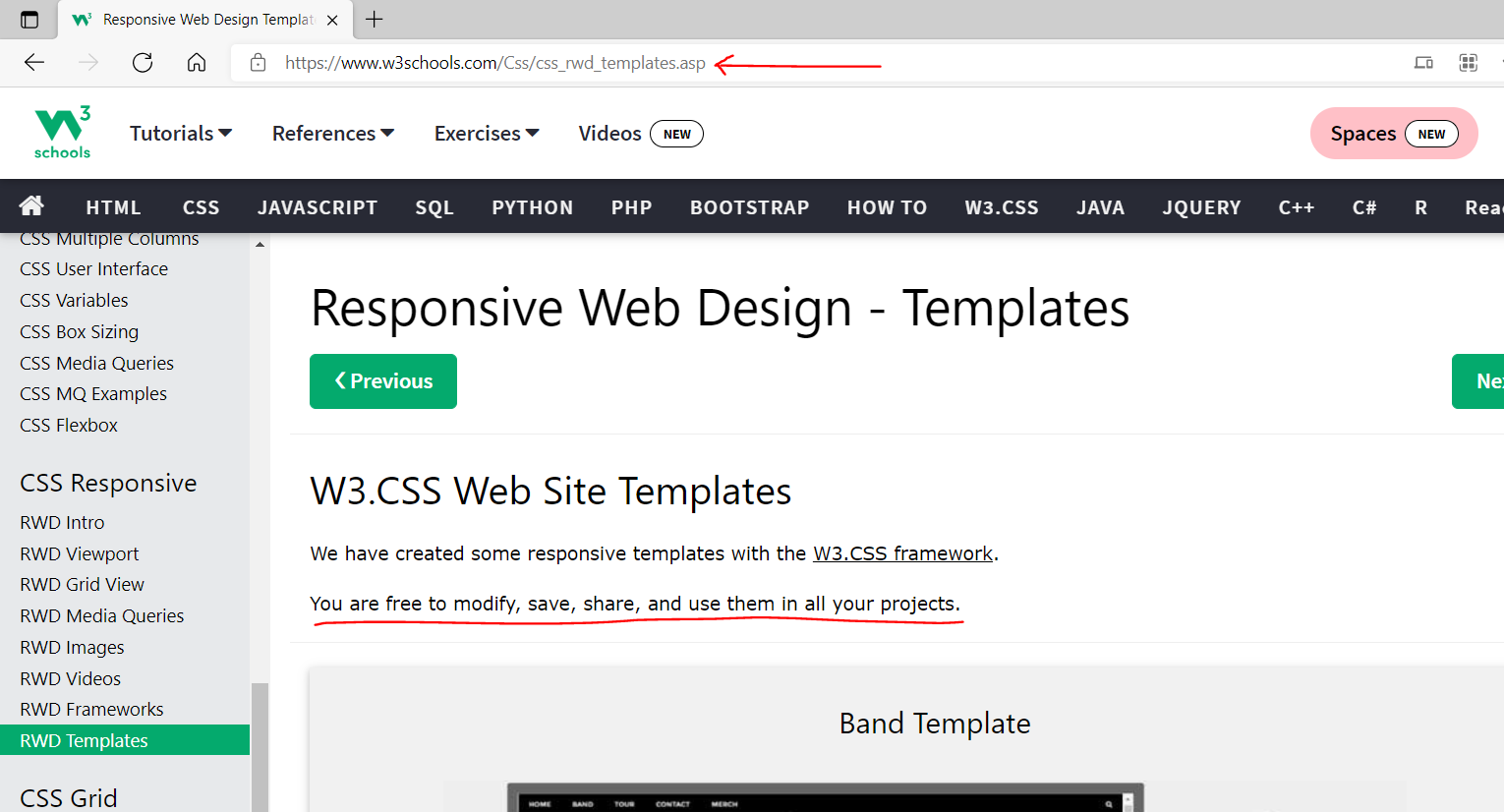Image resolution: width=1504 pixels, height=812 pixels.
Task: Open CSS MQ Examples in sidebar
Action: tap(93, 394)
